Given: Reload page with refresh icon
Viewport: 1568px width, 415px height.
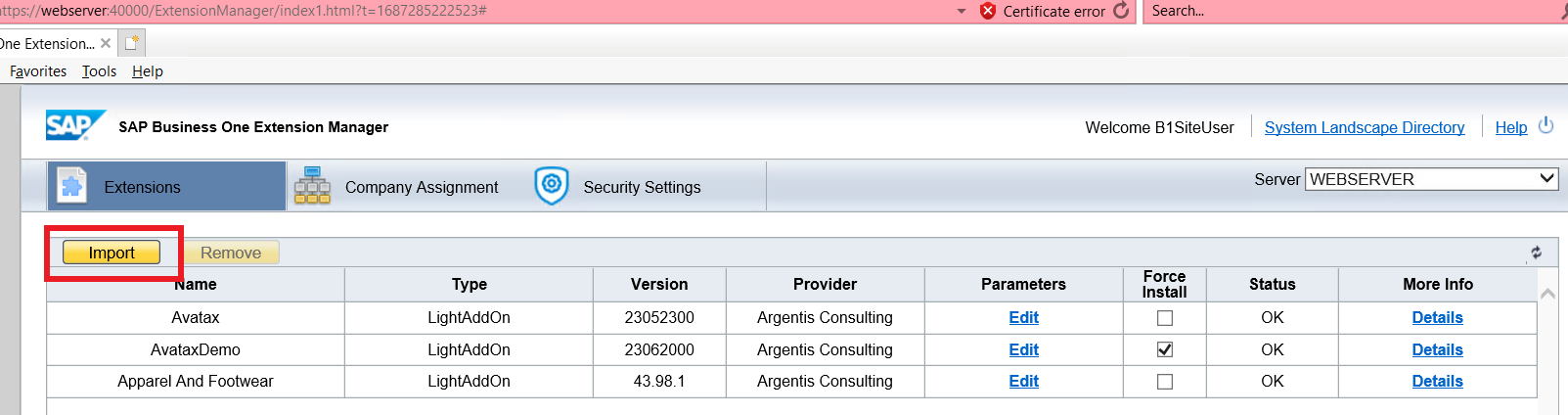Looking at the screenshot, I should [1121, 11].
